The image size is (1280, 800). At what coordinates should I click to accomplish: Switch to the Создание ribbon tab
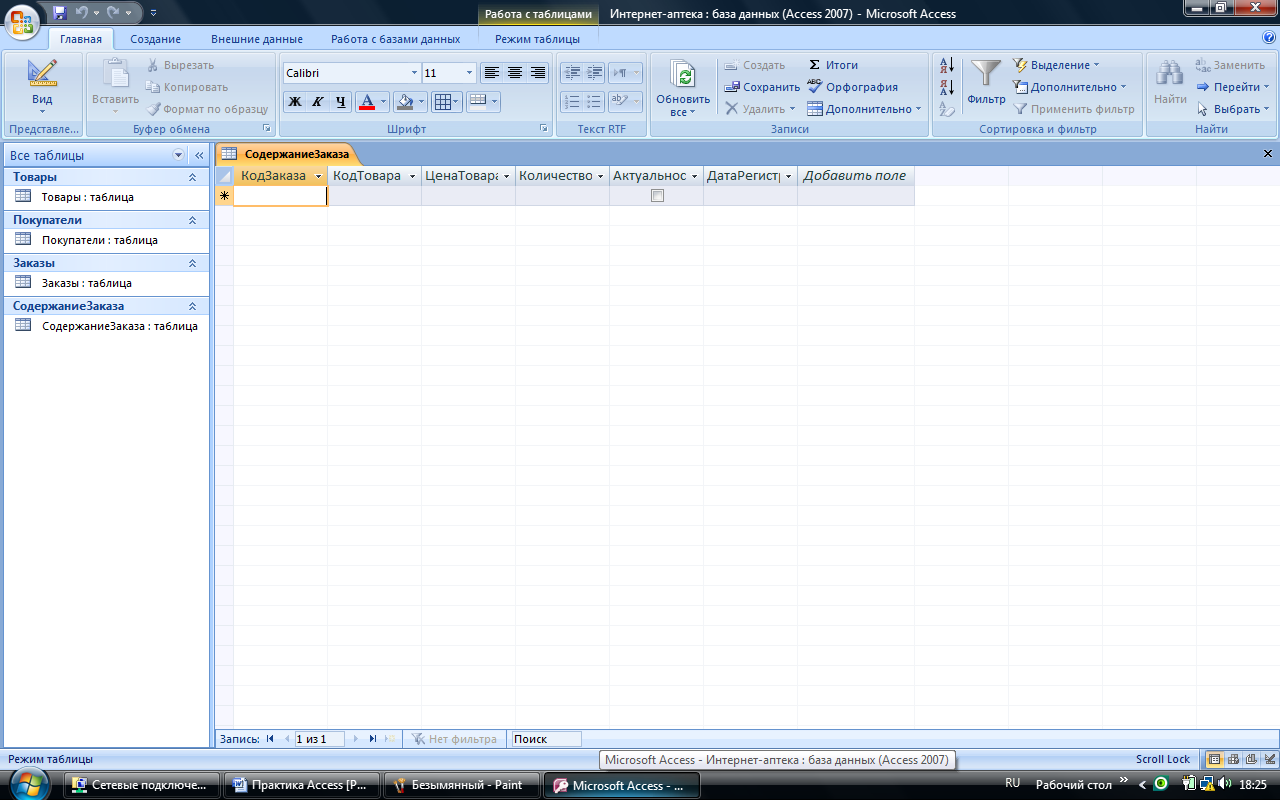coord(155,39)
